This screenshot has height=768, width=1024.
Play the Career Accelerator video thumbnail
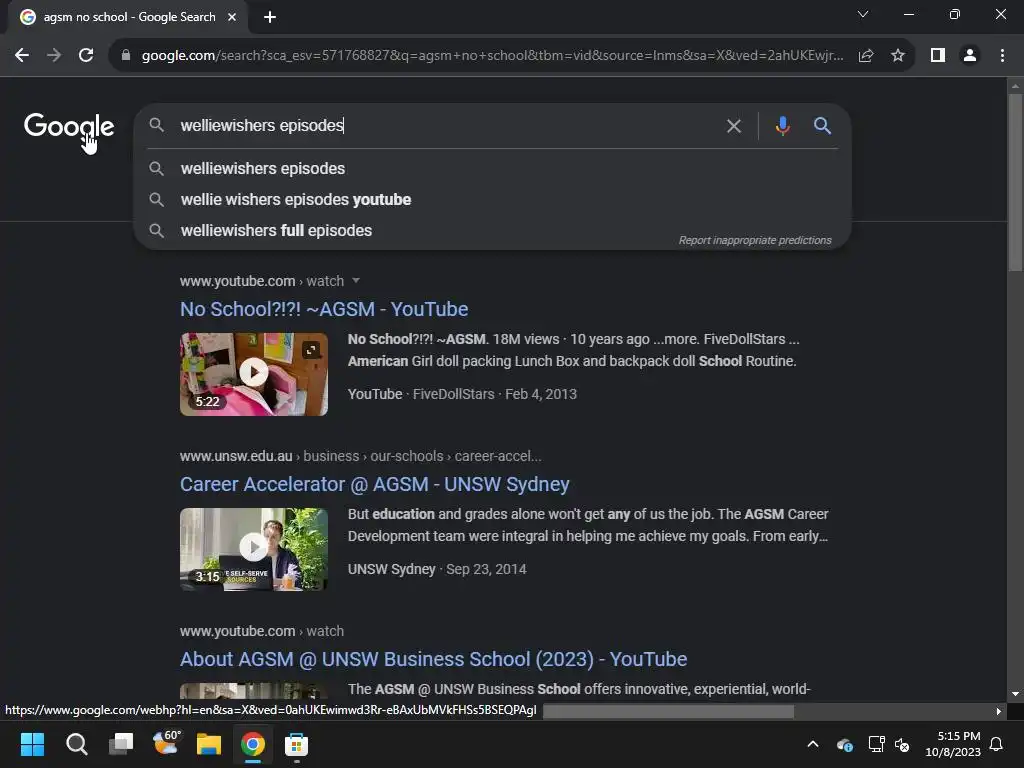pos(254,549)
